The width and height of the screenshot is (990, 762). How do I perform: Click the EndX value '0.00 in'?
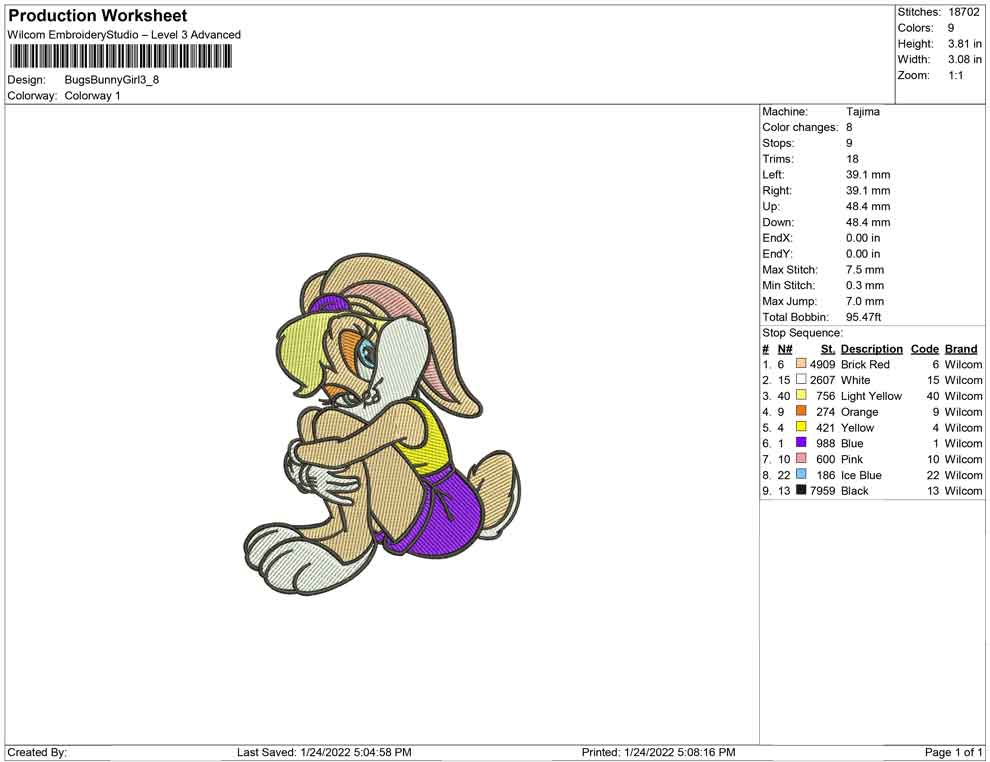863,237
